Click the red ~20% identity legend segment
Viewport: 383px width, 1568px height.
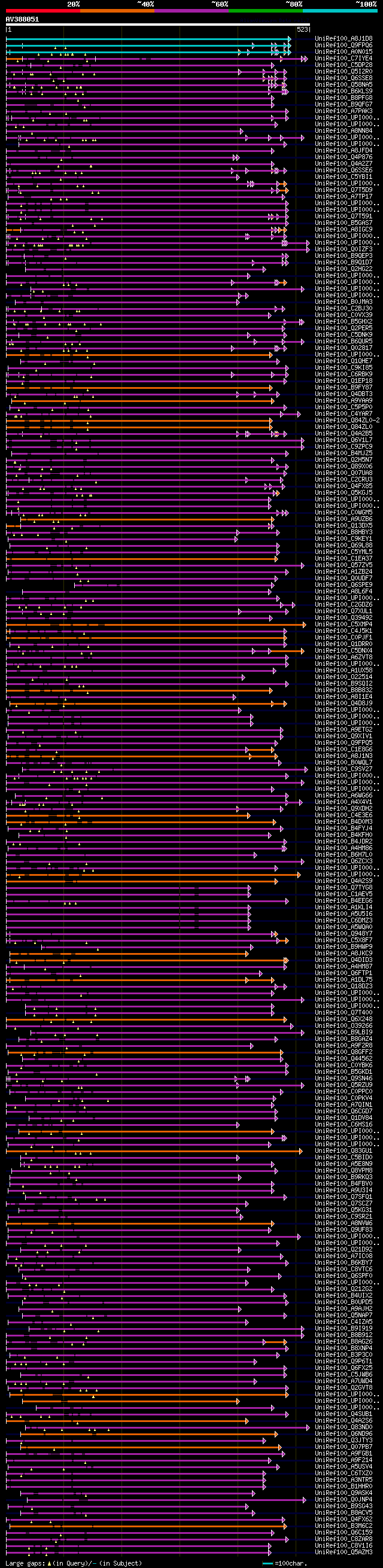[x=42, y=10]
